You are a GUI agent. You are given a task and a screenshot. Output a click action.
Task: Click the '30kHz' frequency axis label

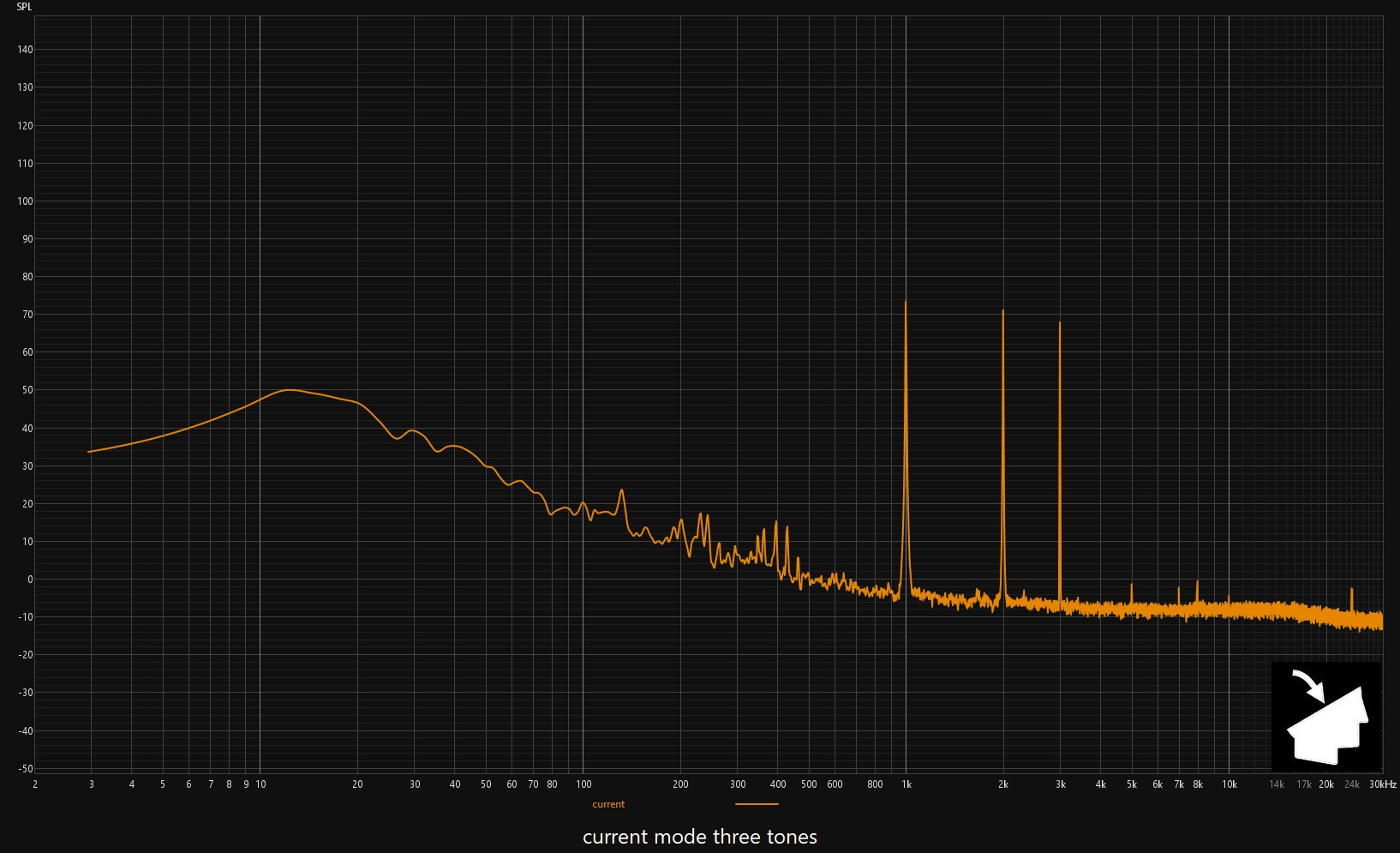(1383, 784)
